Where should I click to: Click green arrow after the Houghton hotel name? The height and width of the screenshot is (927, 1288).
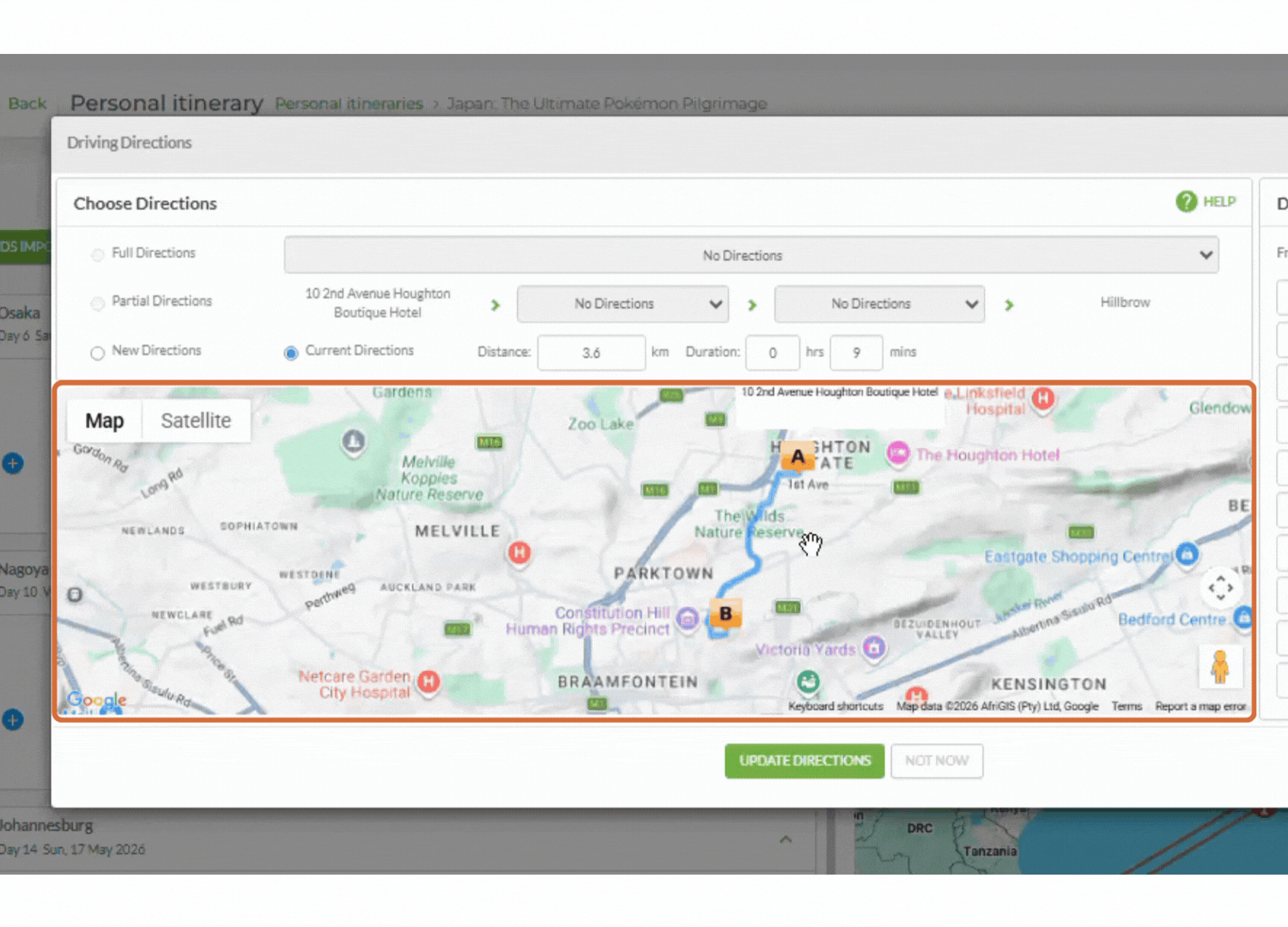(495, 305)
